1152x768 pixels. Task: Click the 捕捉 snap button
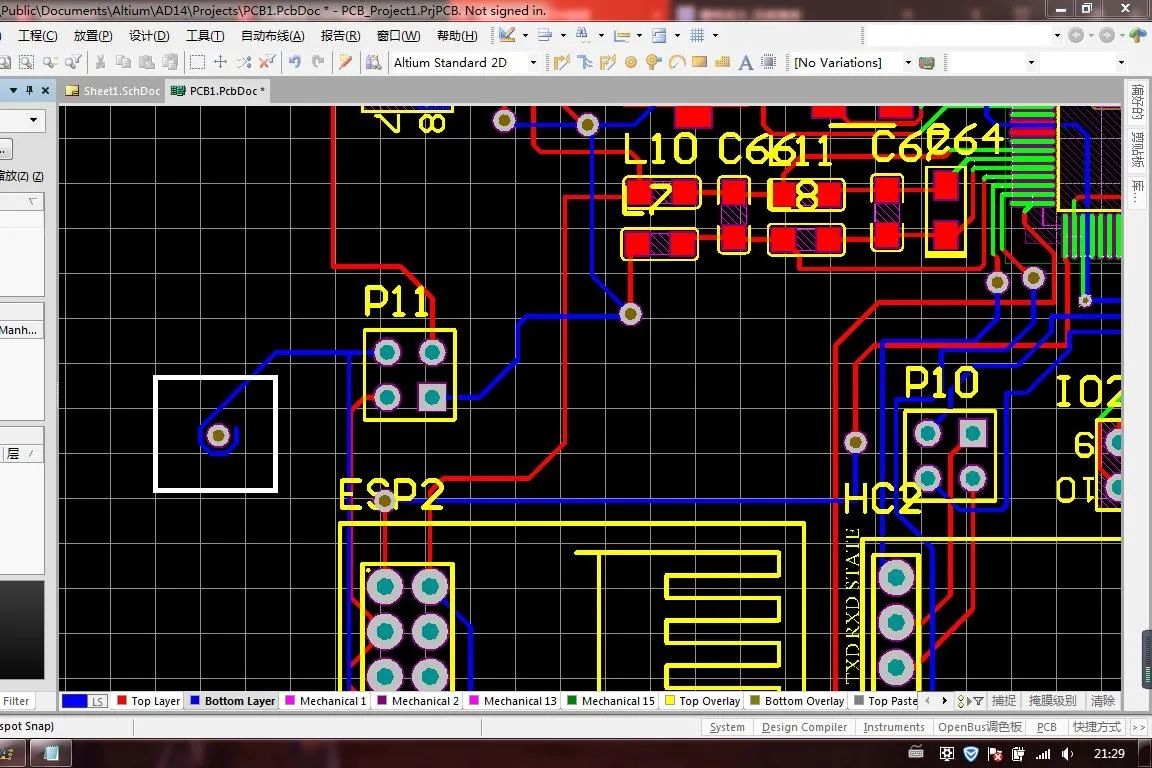(1004, 701)
